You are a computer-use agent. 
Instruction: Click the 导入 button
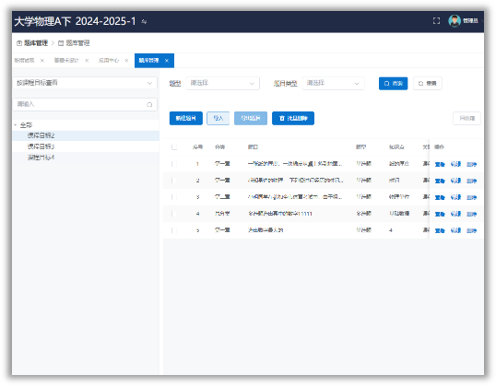point(218,118)
